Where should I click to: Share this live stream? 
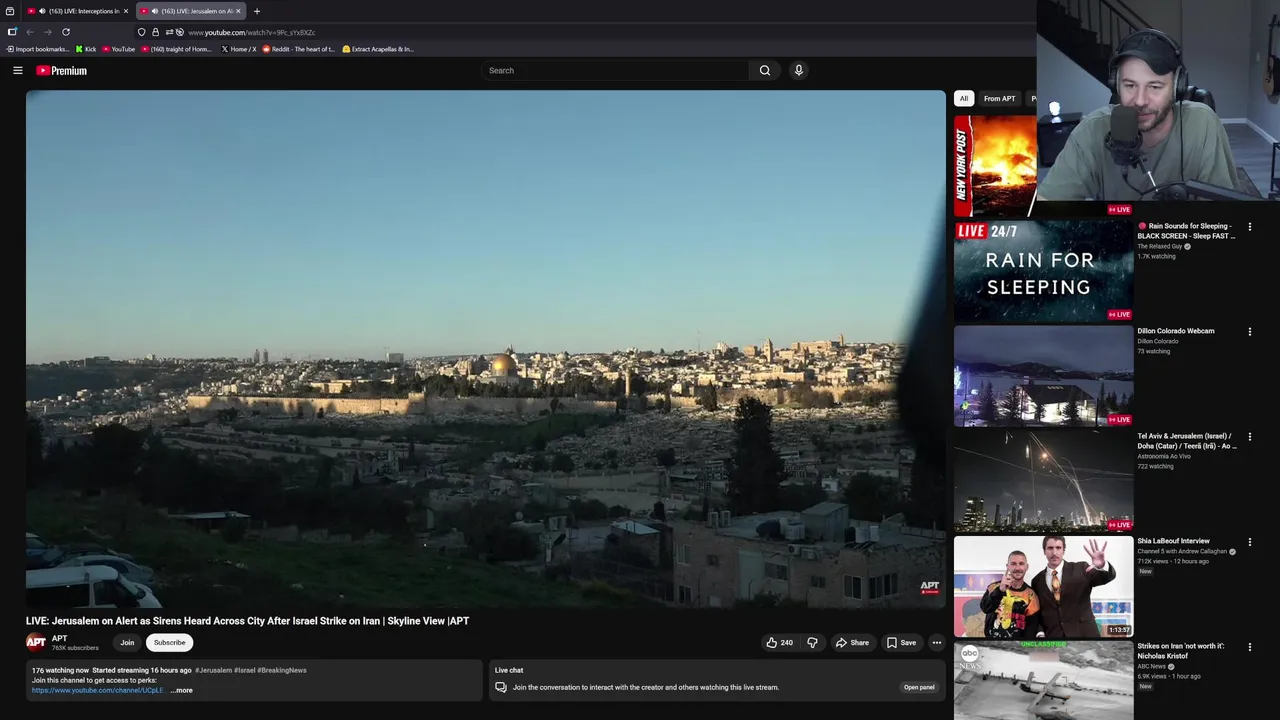pos(852,643)
